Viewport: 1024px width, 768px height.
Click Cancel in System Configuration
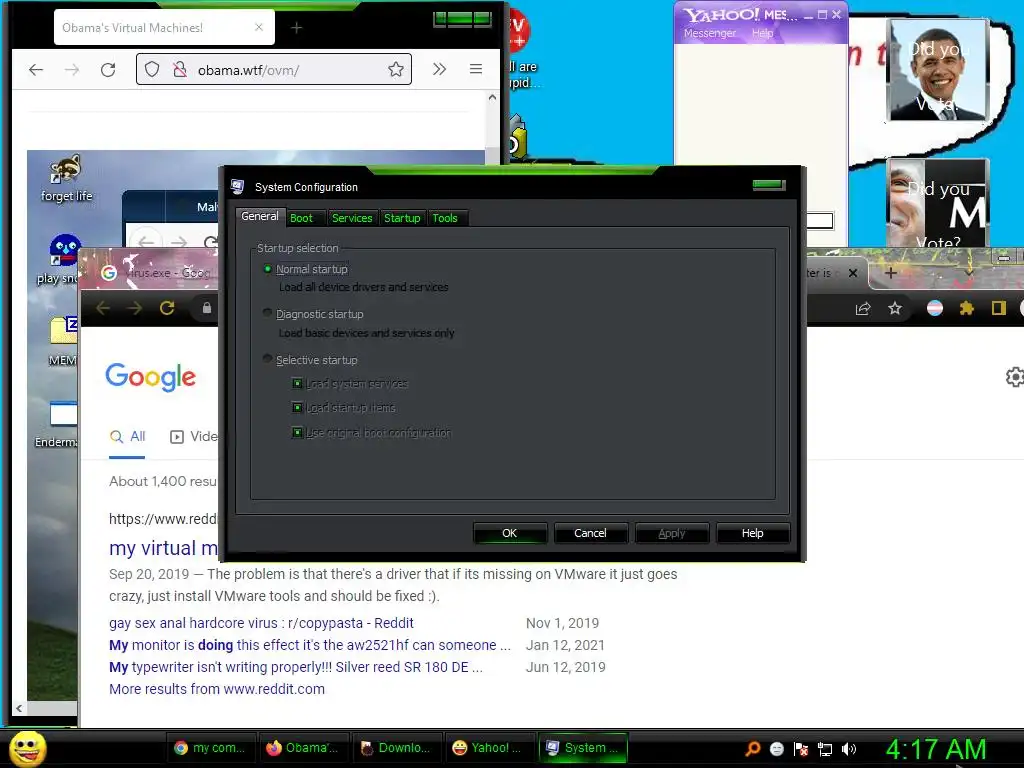click(x=590, y=533)
